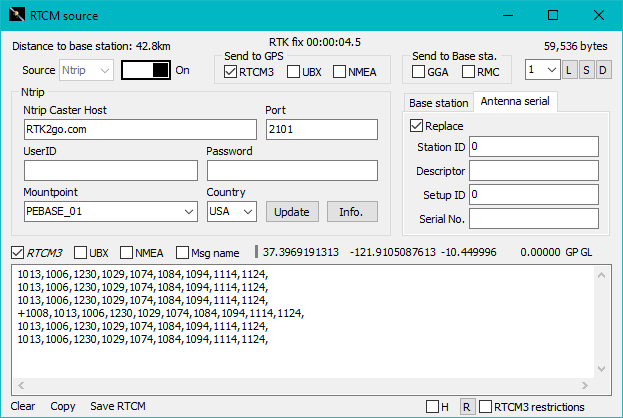Screen dimensions: 623x418
Task: Open the Country dropdown showing USA
Action: [x=232, y=211]
